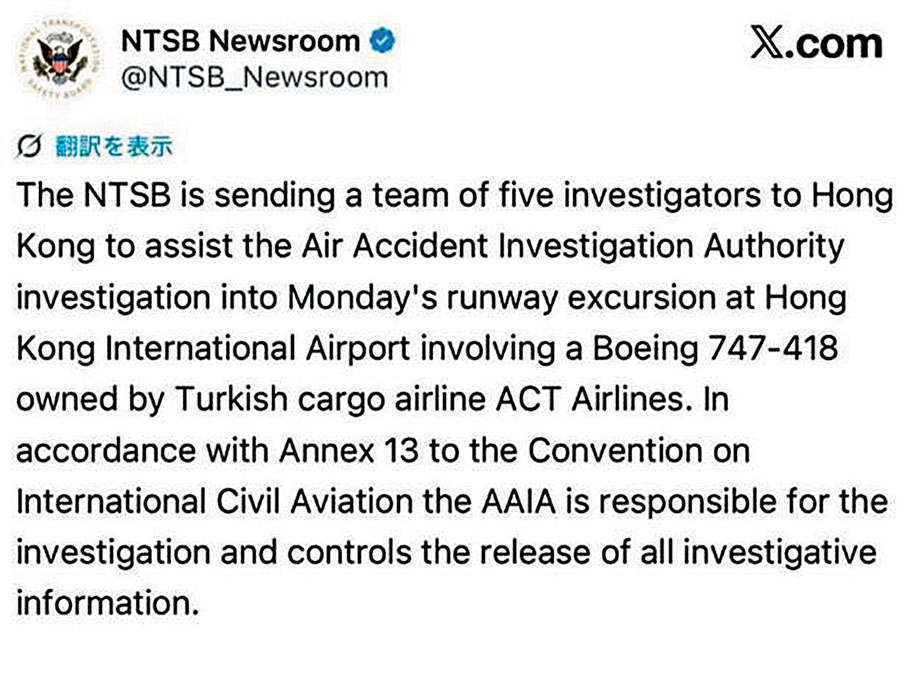Click the X.com logo

pos(816,43)
